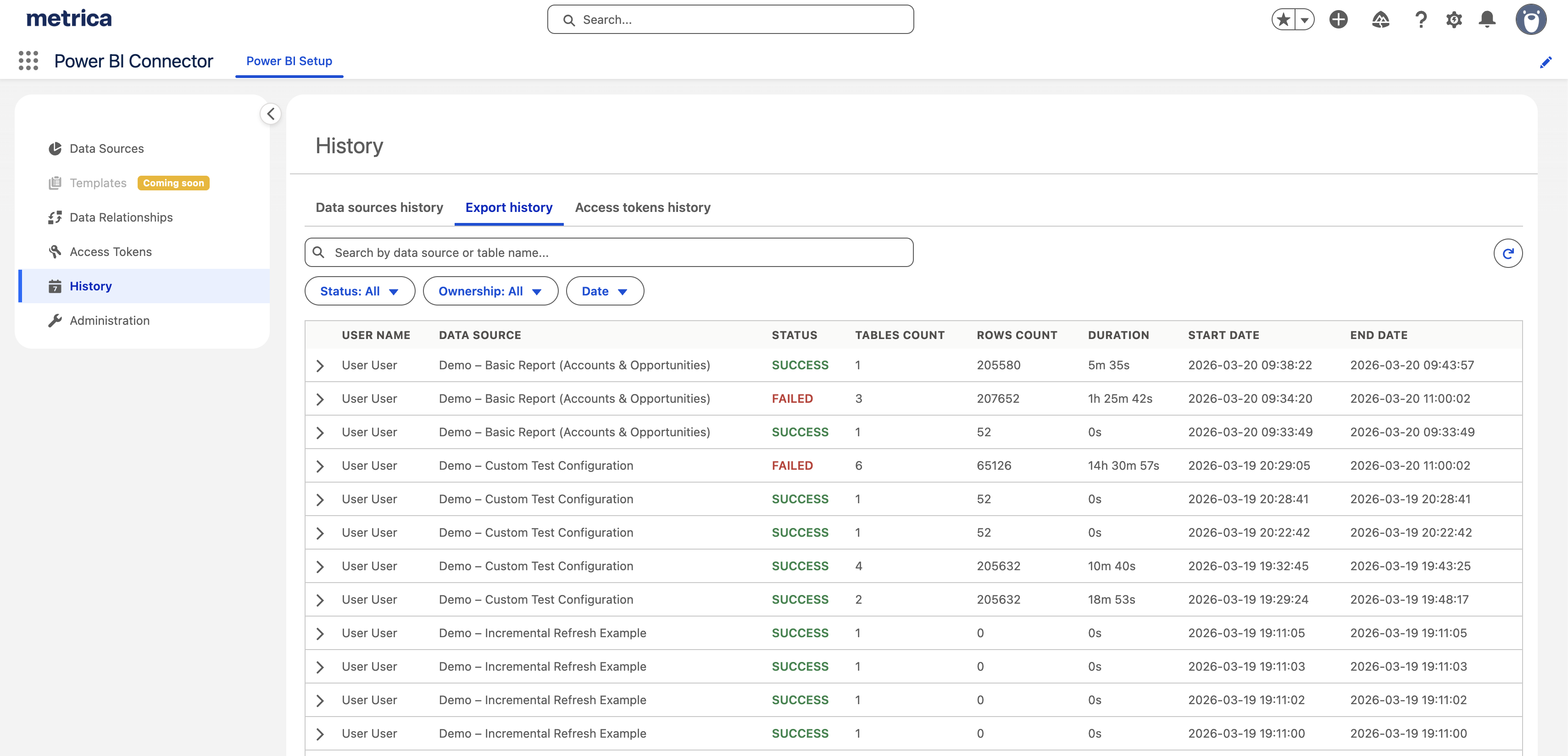Viewport: 1568px width, 756px height.
Task: Open the Date filter dropdown
Action: click(605, 291)
